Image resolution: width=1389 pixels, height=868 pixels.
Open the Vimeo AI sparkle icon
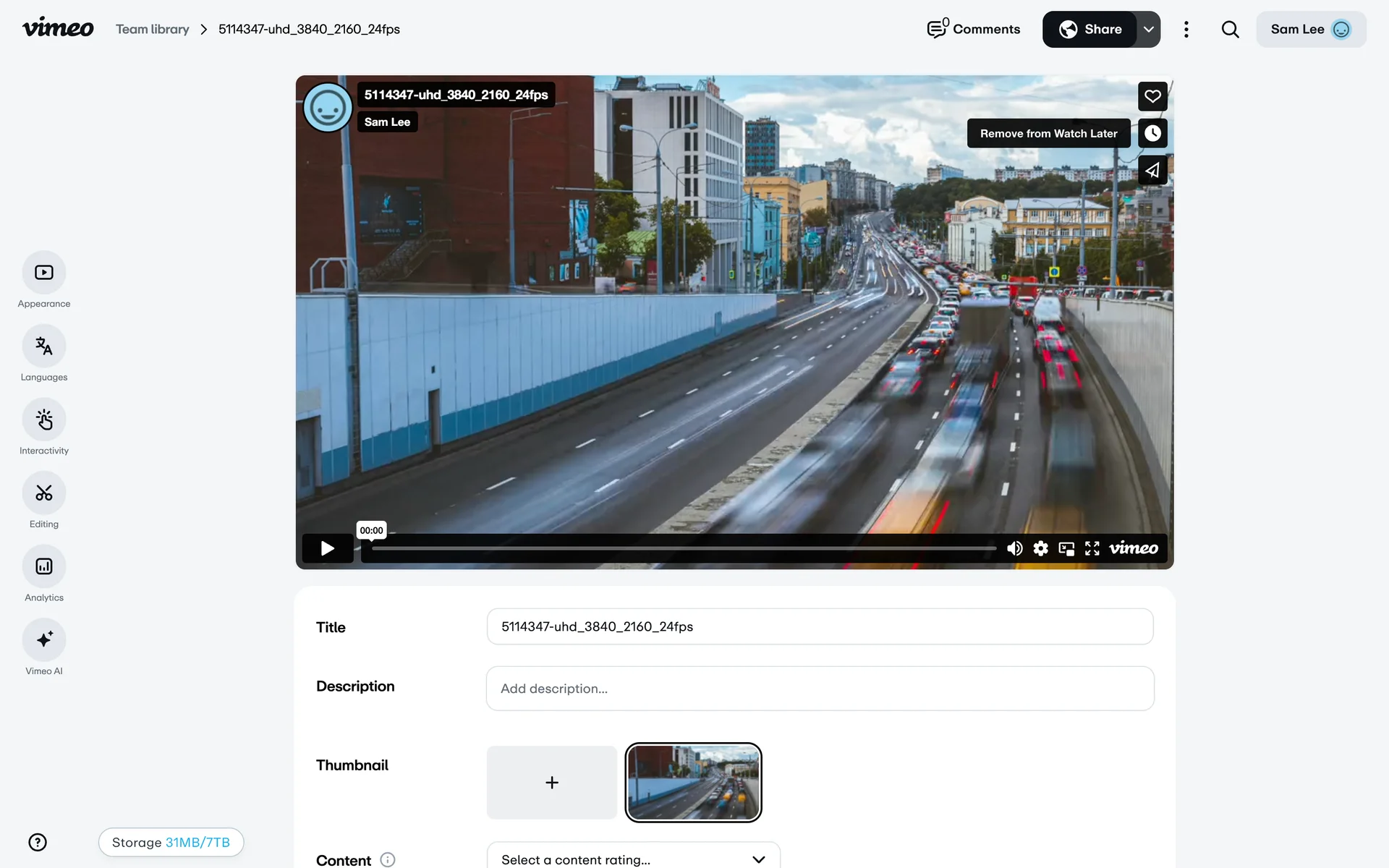point(44,639)
